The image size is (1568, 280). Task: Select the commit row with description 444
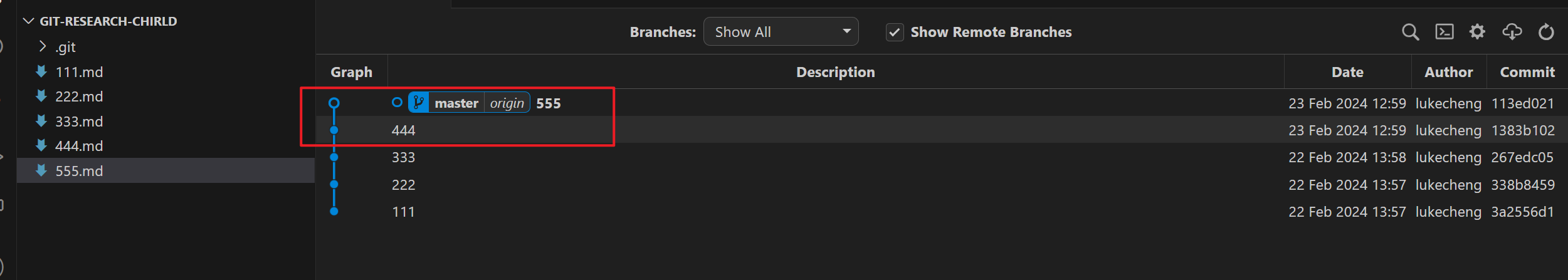click(404, 130)
